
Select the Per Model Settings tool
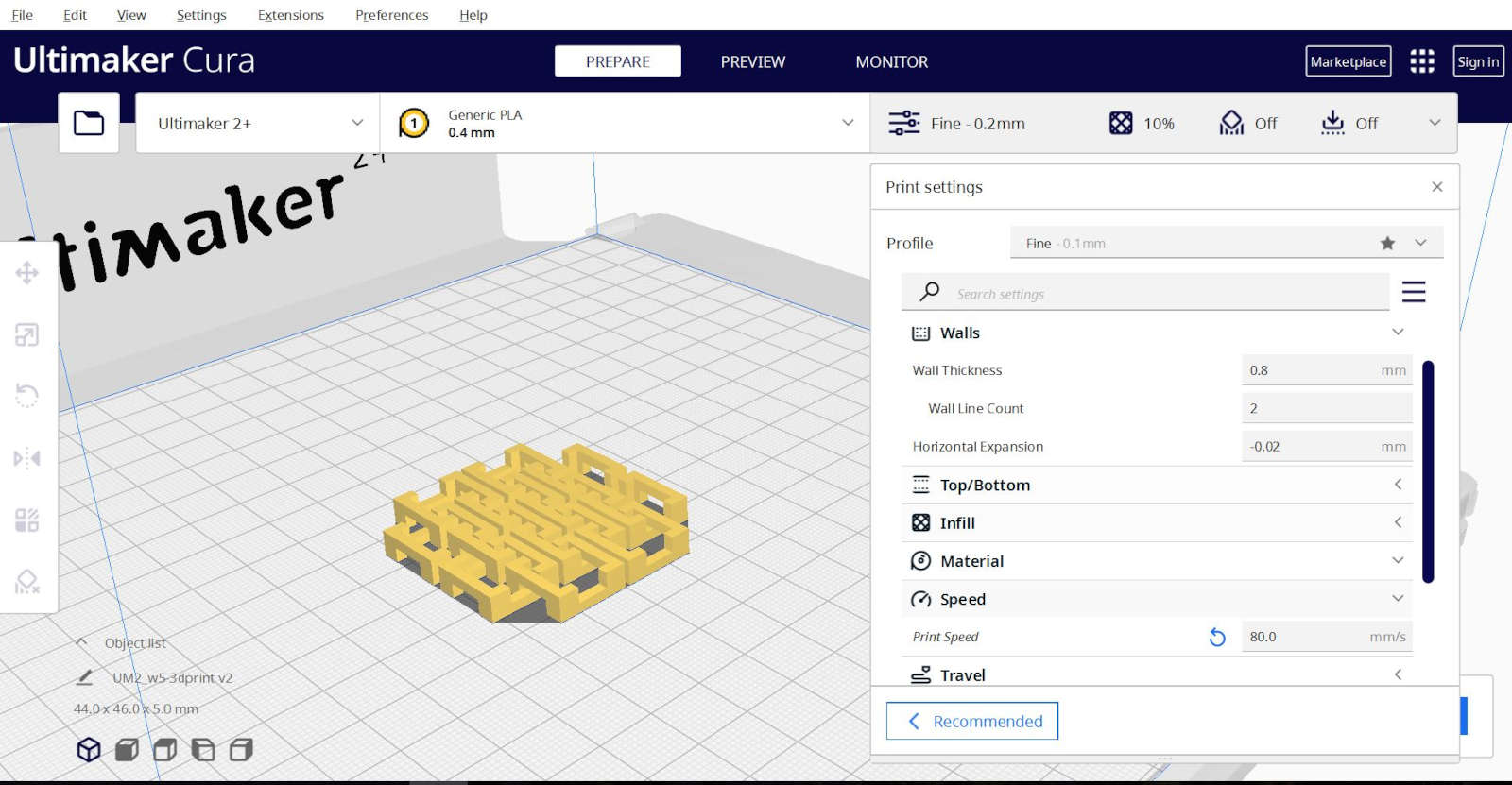[x=26, y=520]
